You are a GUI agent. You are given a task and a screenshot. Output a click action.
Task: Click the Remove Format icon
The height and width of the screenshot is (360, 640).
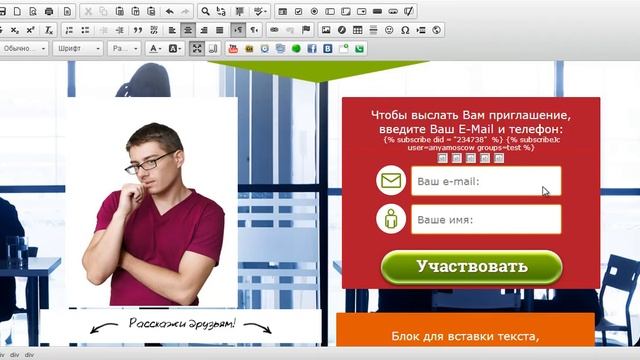pos(49,30)
